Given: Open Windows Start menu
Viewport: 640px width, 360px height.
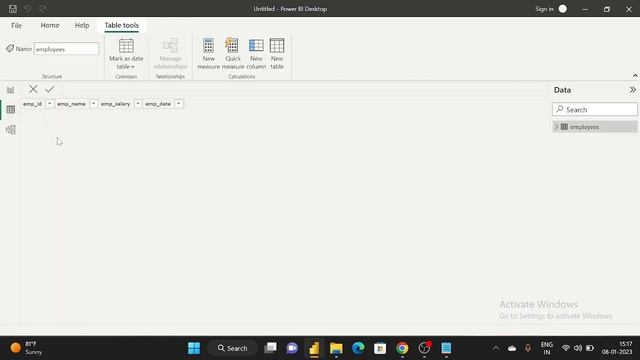Looking at the screenshot, I should [194, 348].
